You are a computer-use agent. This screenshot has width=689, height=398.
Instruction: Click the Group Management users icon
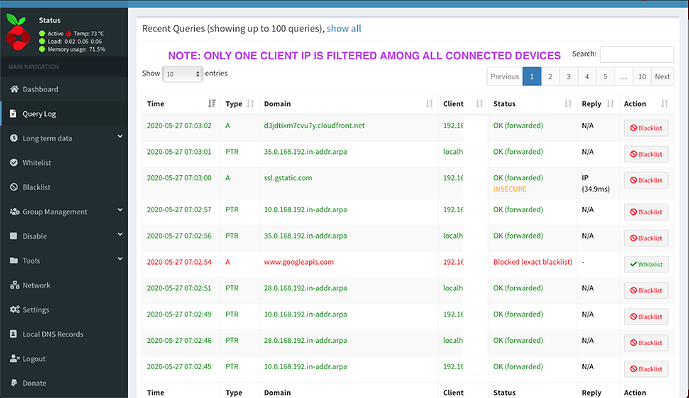[x=15, y=212]
